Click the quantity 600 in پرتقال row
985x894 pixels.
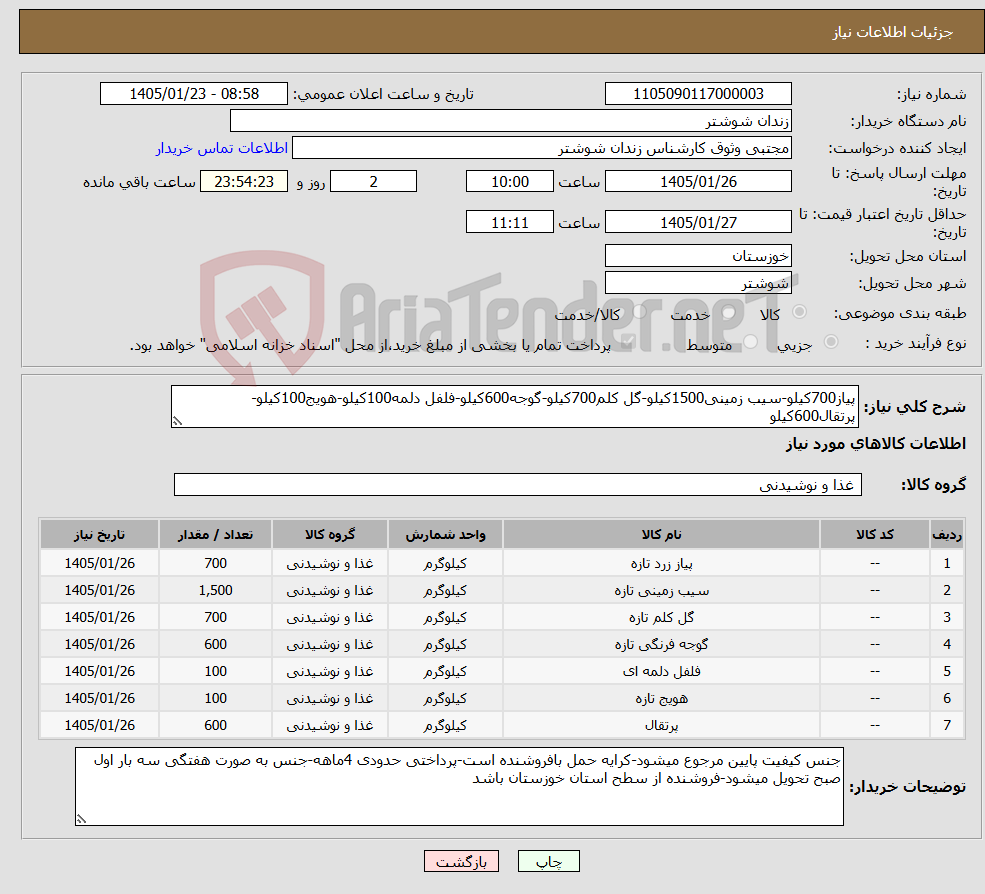[215, 726]
